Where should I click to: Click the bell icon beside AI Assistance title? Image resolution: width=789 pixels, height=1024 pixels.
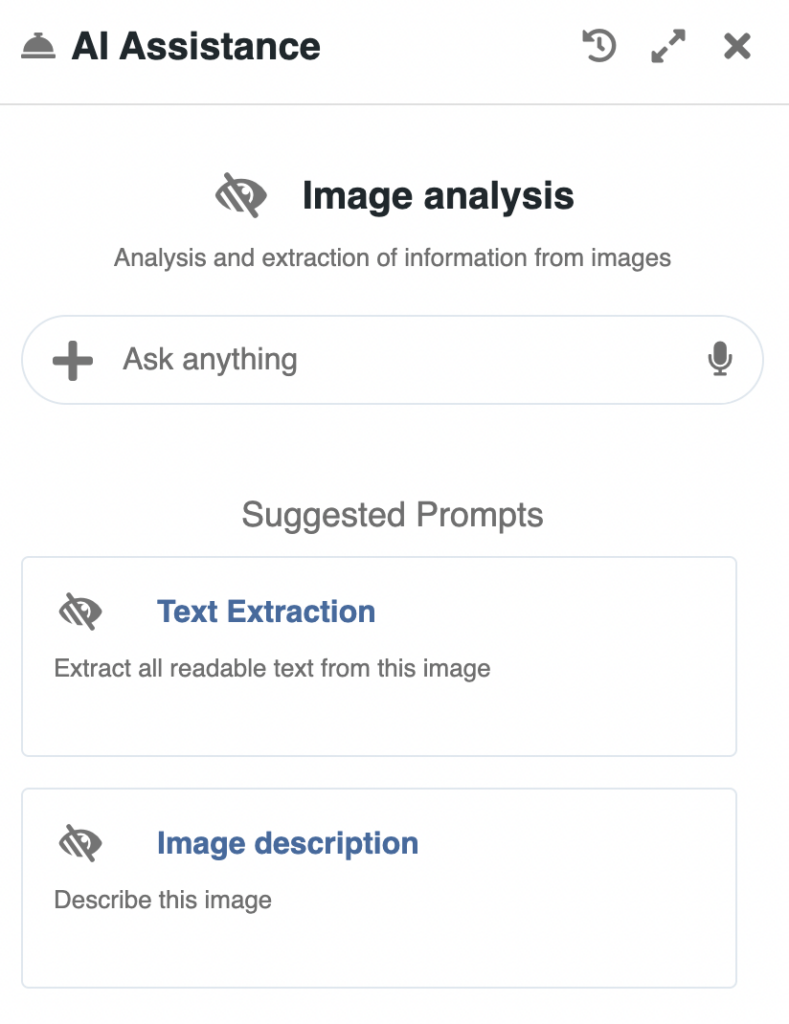38,47
